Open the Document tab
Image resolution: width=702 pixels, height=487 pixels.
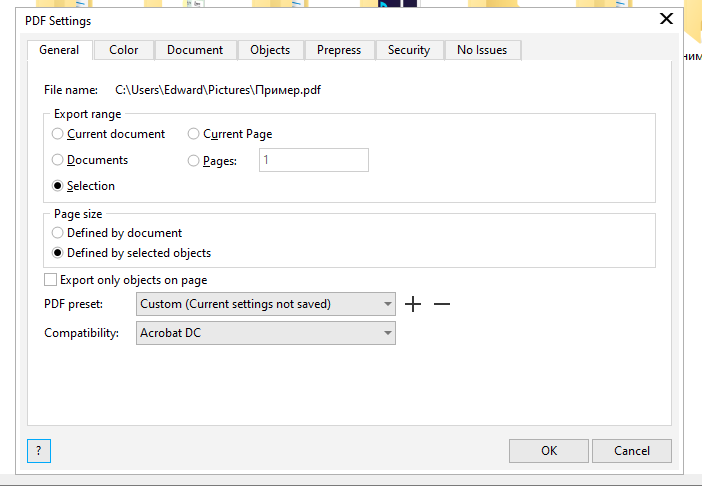[x=195, y=50]
